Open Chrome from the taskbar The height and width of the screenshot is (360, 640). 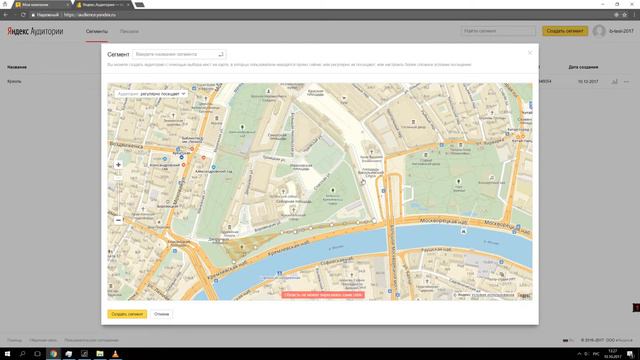[x=53, y=354]
